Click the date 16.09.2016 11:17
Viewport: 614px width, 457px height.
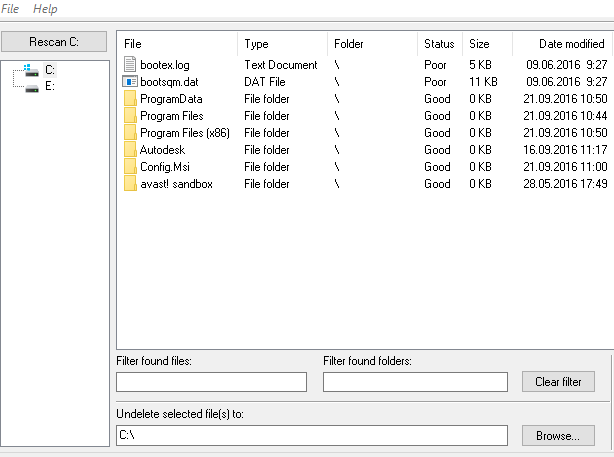[565, 150]
